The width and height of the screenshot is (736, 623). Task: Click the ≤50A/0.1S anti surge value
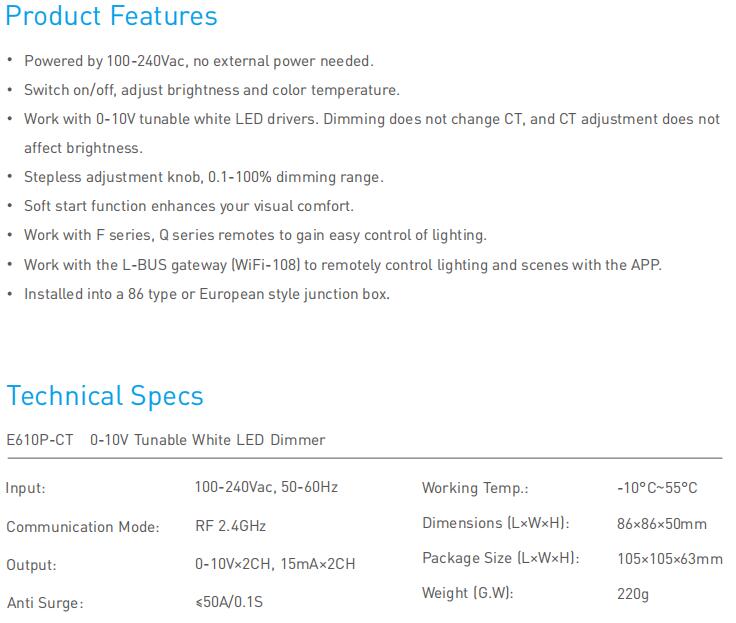coord(229,602)
